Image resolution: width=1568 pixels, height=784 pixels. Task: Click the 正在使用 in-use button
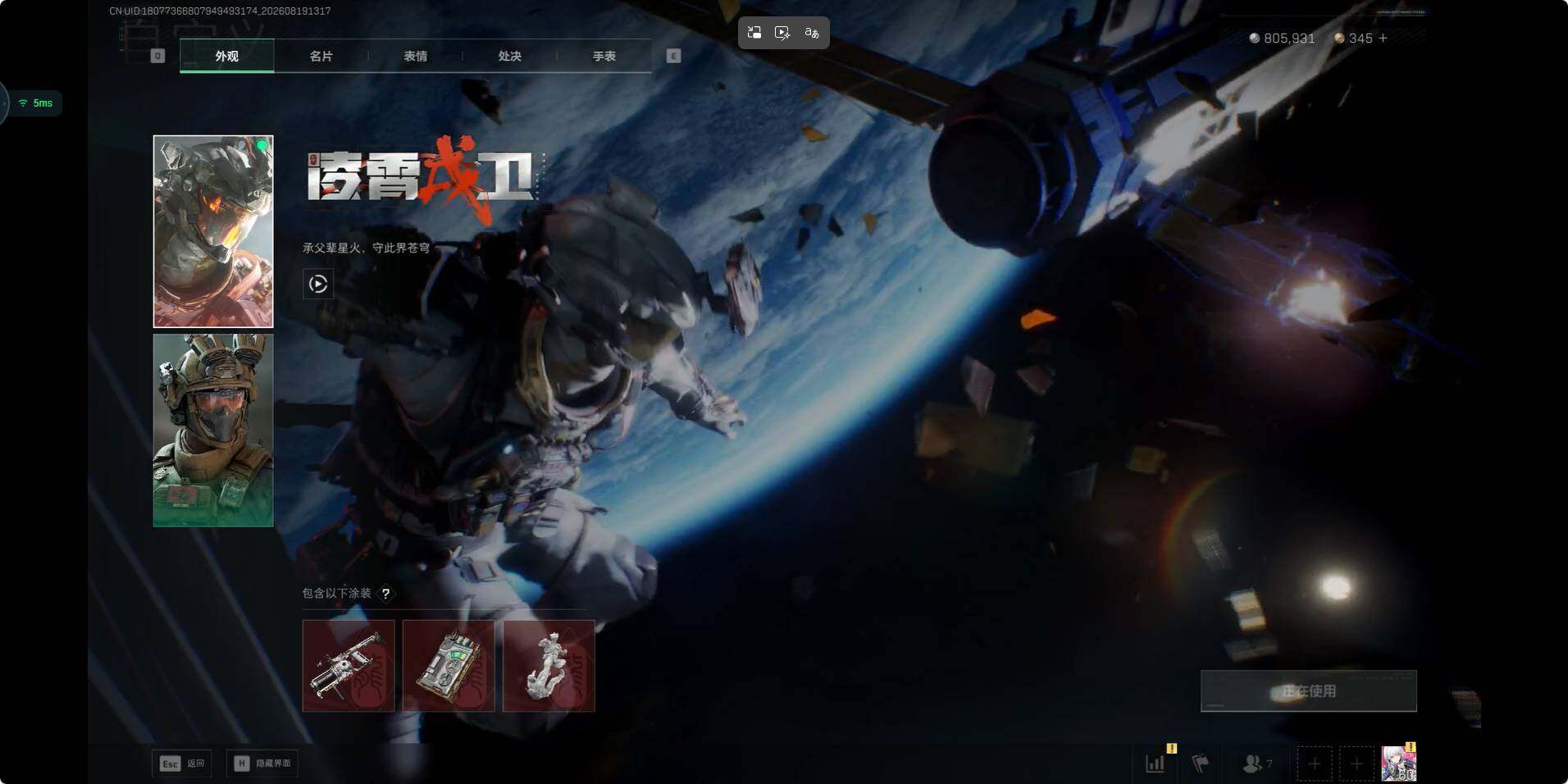(x=1309, y=691)
